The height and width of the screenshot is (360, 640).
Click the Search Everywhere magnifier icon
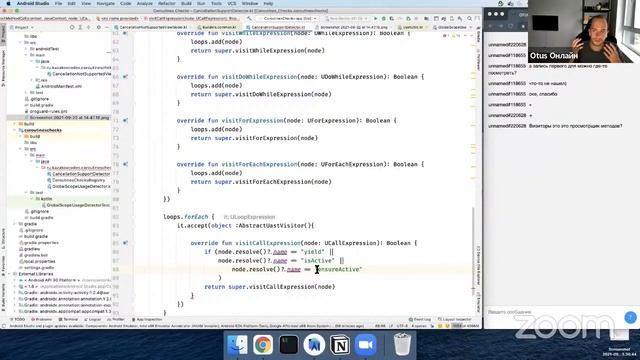coord(469,18)
